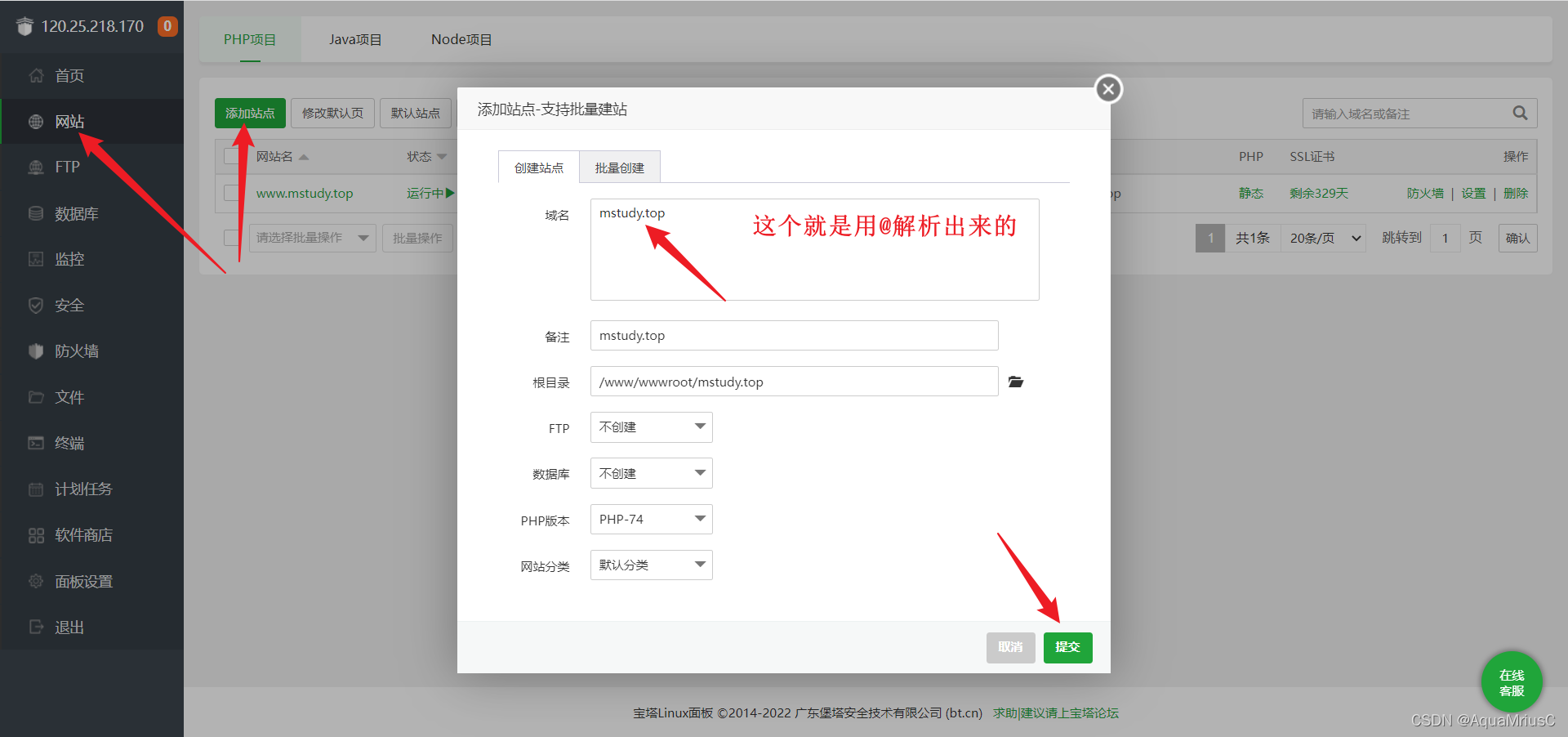Click the 静态 PHP version link
This screenshot has width=1568, height=737.
(x=1250, y=194)
